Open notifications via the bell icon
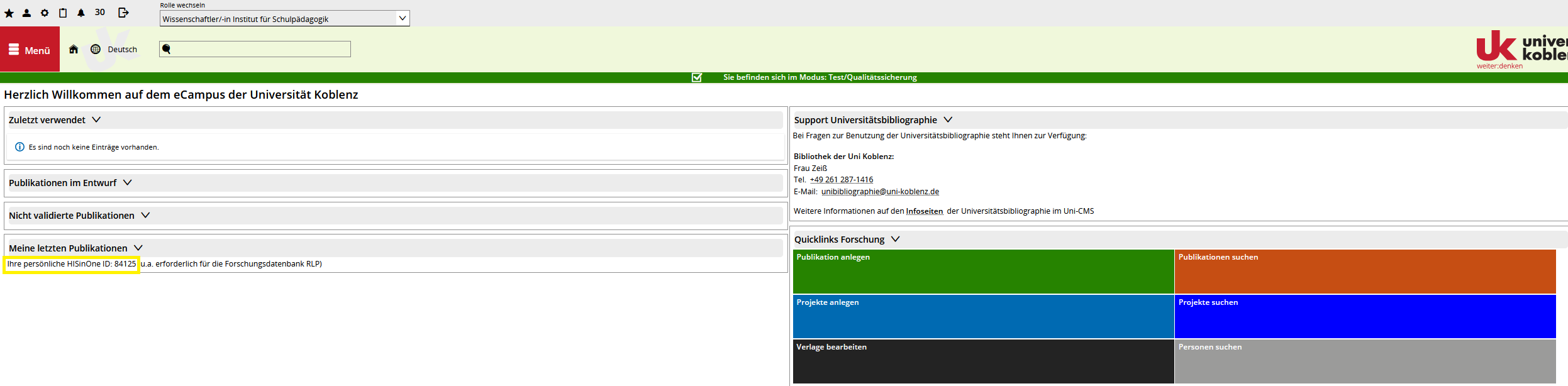Image resolution: width=1568 pixels, height=386 pixels. 81,13
